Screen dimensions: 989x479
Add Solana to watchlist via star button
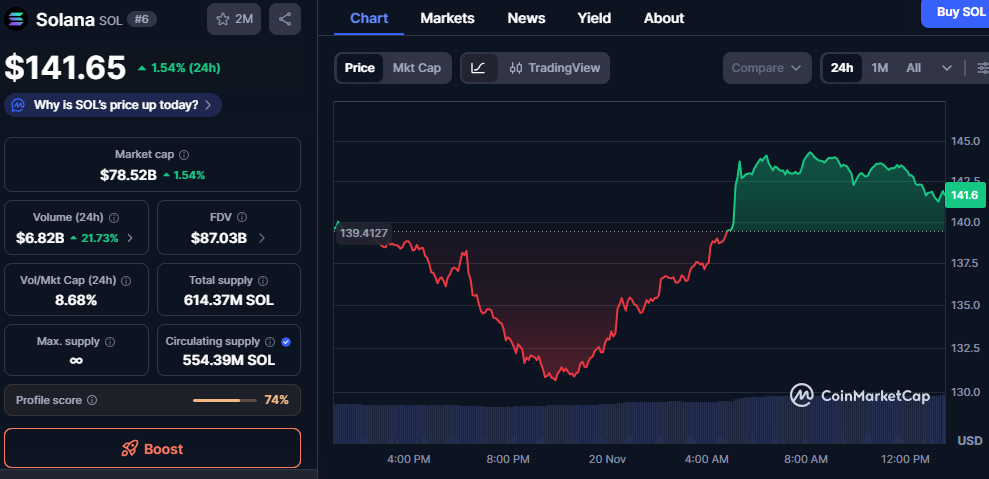(x=234, y=19)
